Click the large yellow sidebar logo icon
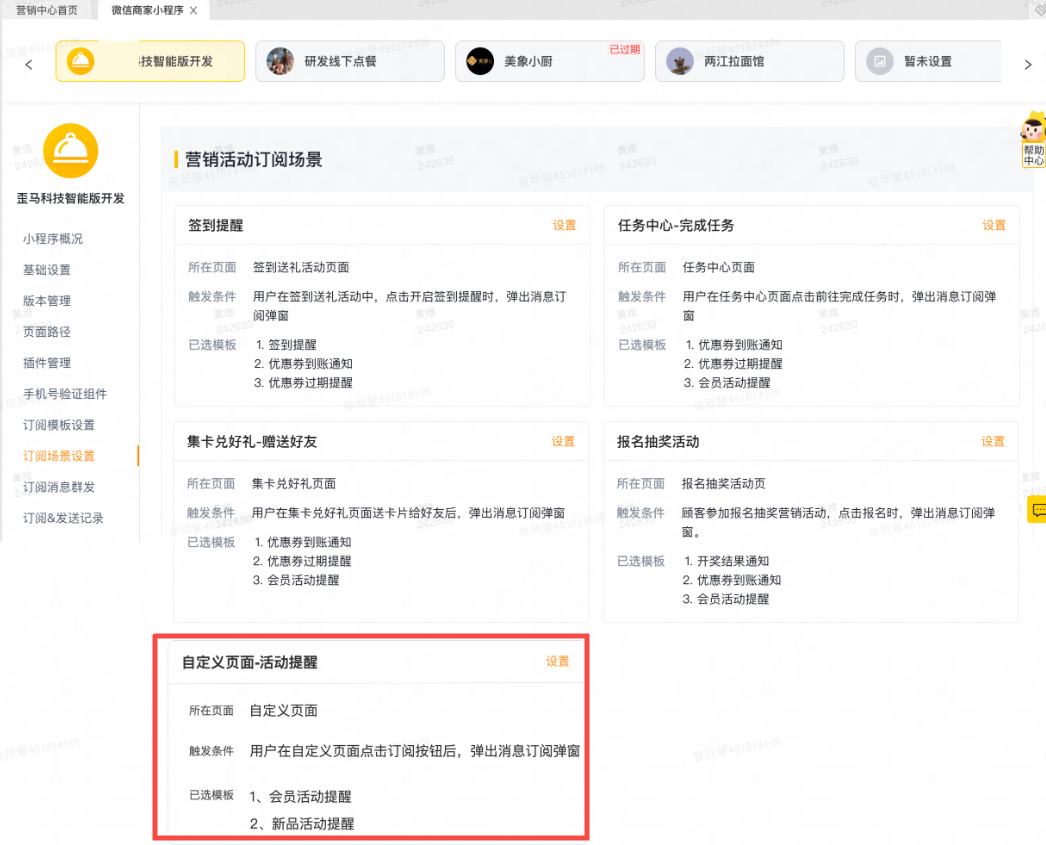Image resolution: width=1046 pixels, height=845 pixels. click(x=71, y=151)
